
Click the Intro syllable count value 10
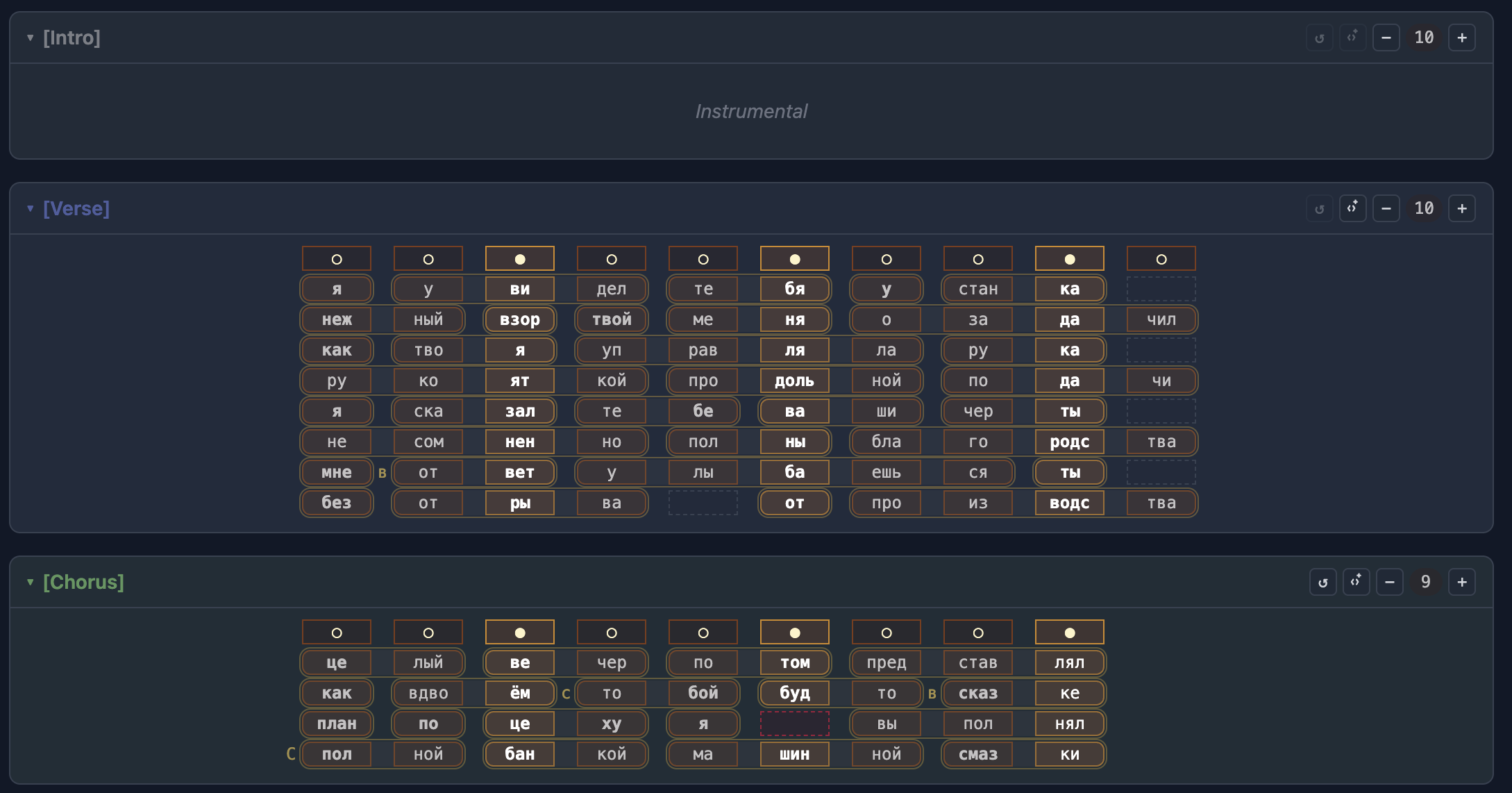pyautogui.click(x=1424, y=37)
